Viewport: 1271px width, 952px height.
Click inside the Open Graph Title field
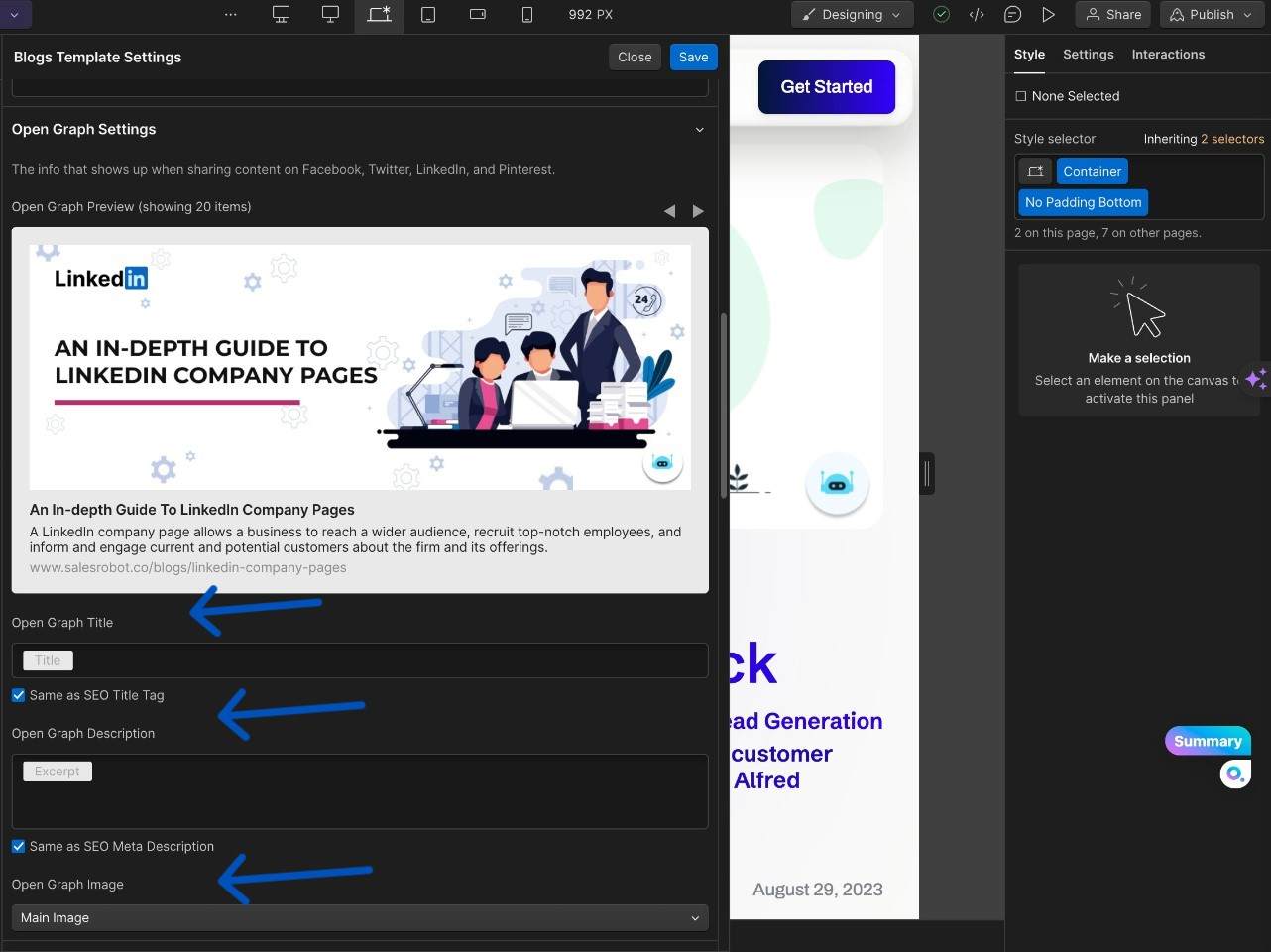point(359,660)
